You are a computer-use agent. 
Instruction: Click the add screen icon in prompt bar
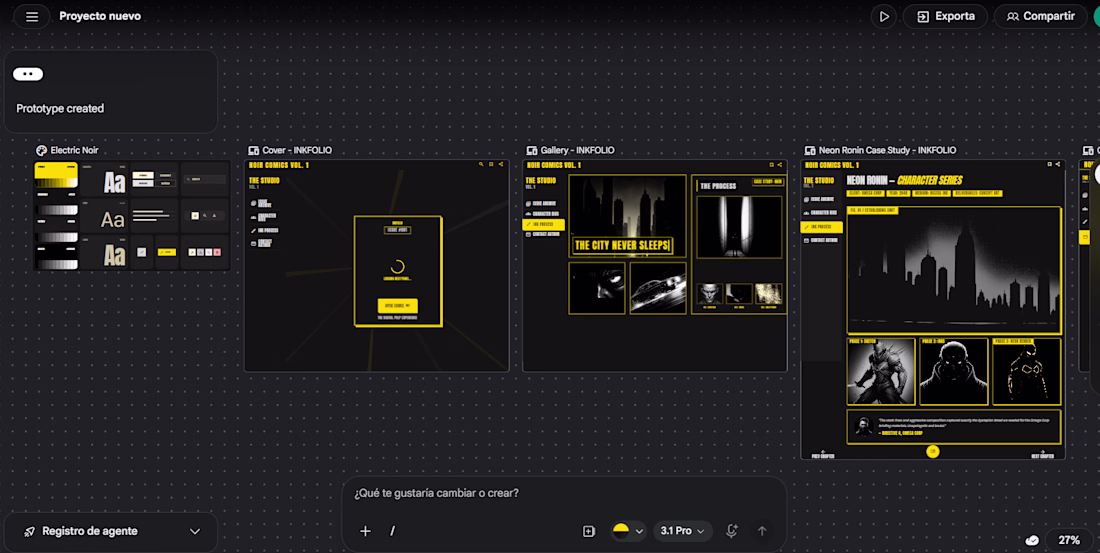589,531
